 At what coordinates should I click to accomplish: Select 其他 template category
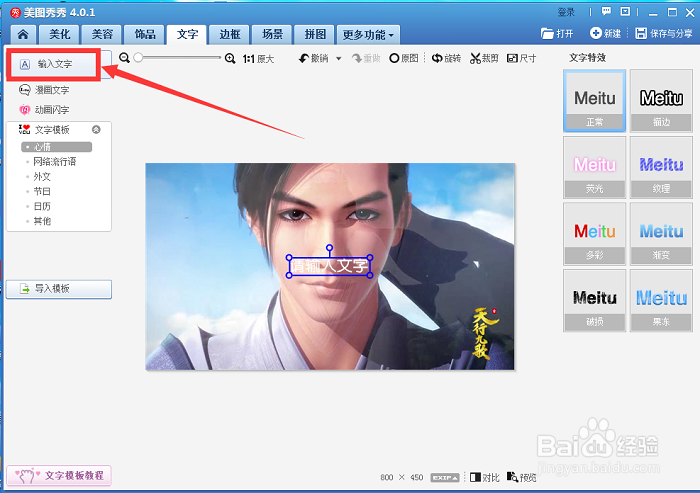42,221
